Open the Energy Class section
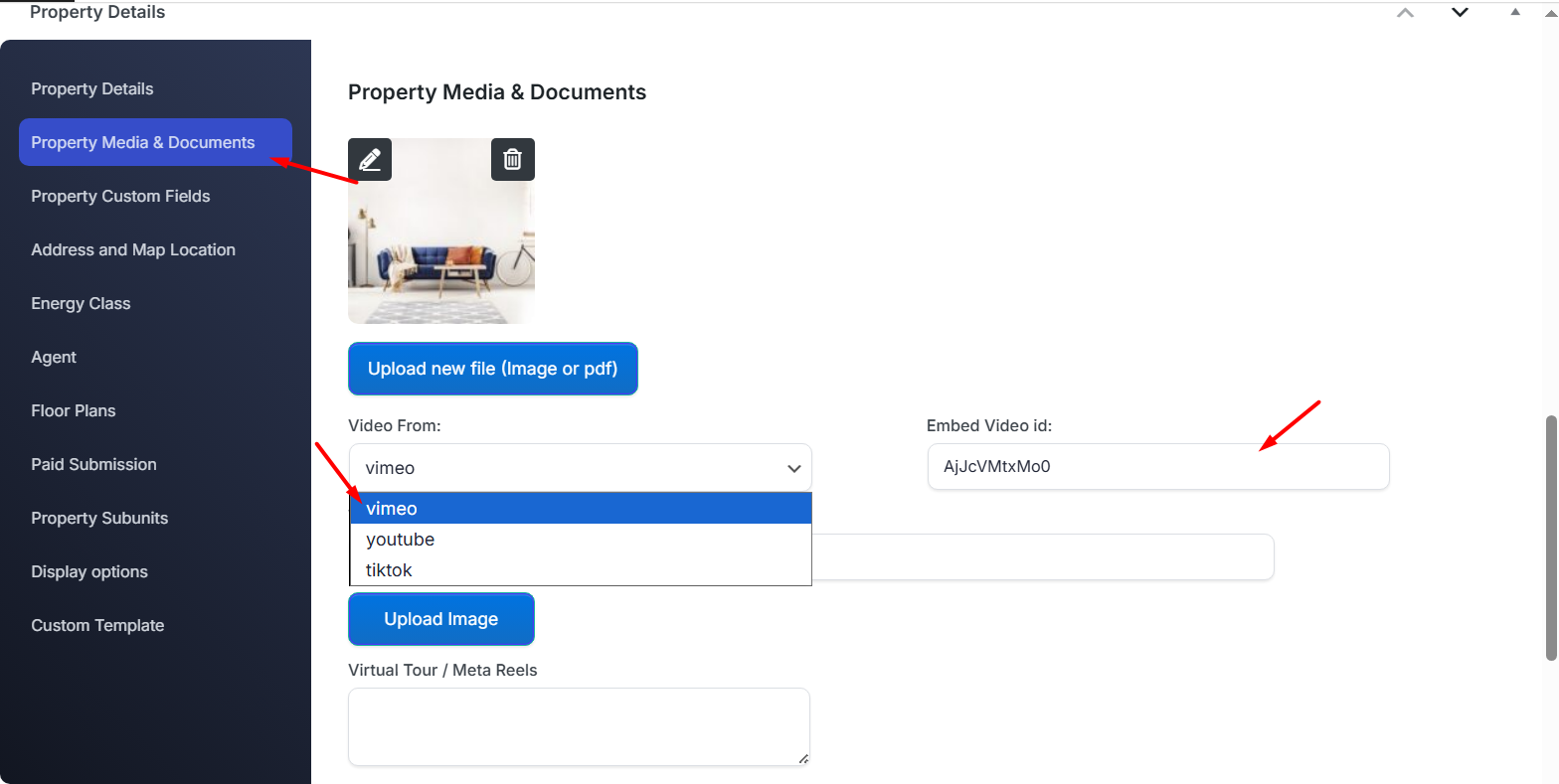 pos(81,304)
